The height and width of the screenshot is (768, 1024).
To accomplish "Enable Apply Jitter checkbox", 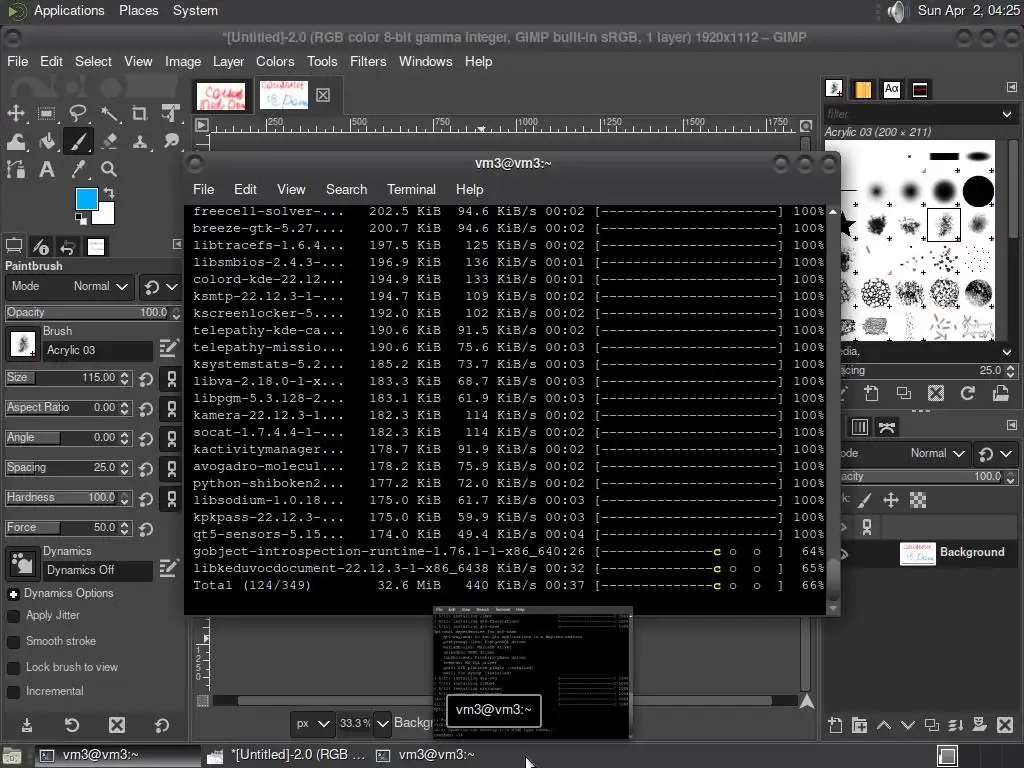I will pos(13,616).
